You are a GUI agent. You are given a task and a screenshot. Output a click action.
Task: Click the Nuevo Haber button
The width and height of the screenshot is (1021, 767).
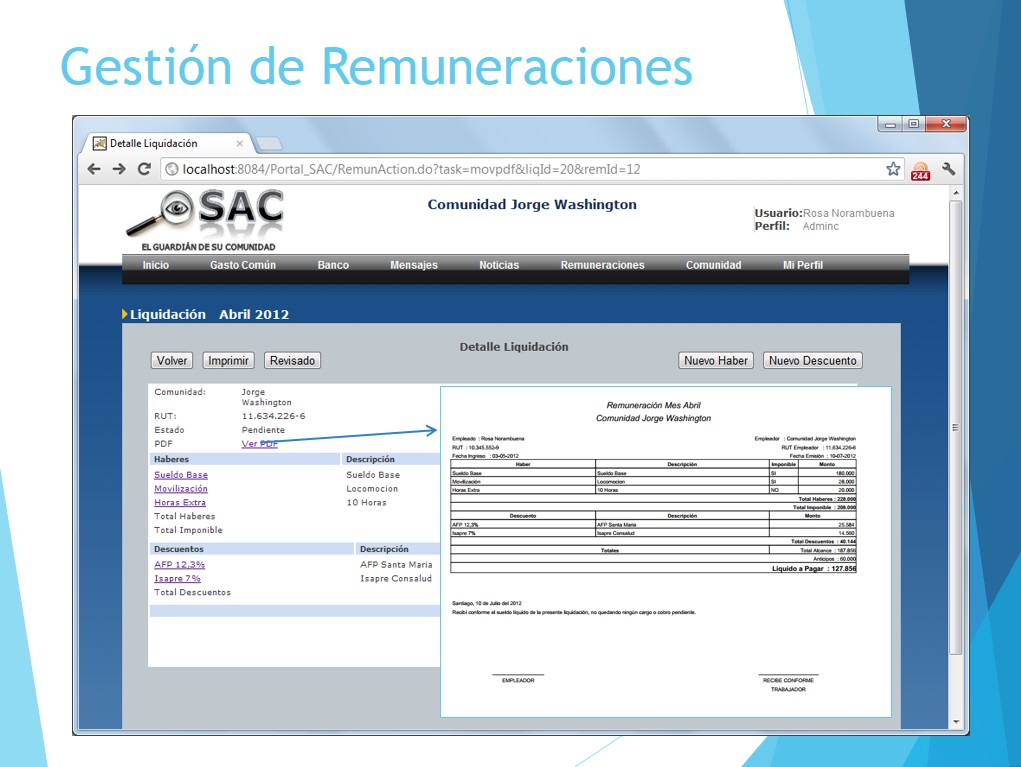(x=716, y=361)
